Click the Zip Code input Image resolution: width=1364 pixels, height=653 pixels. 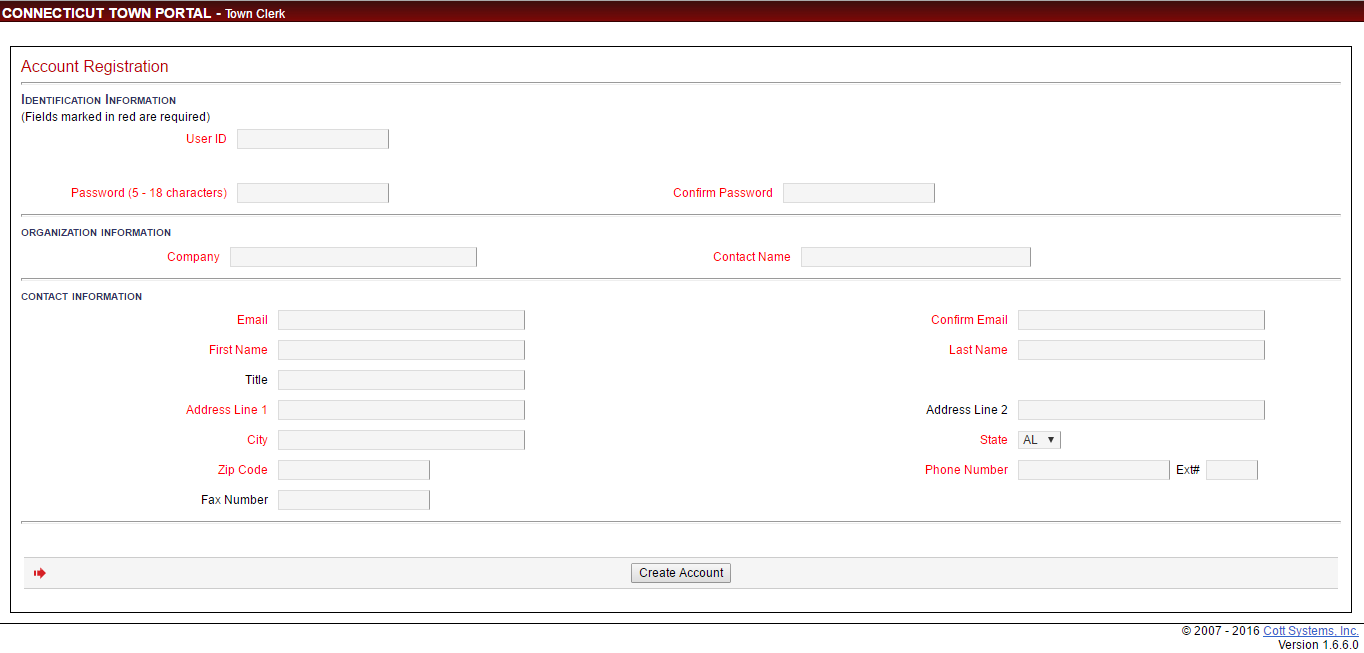click(353, 470)
